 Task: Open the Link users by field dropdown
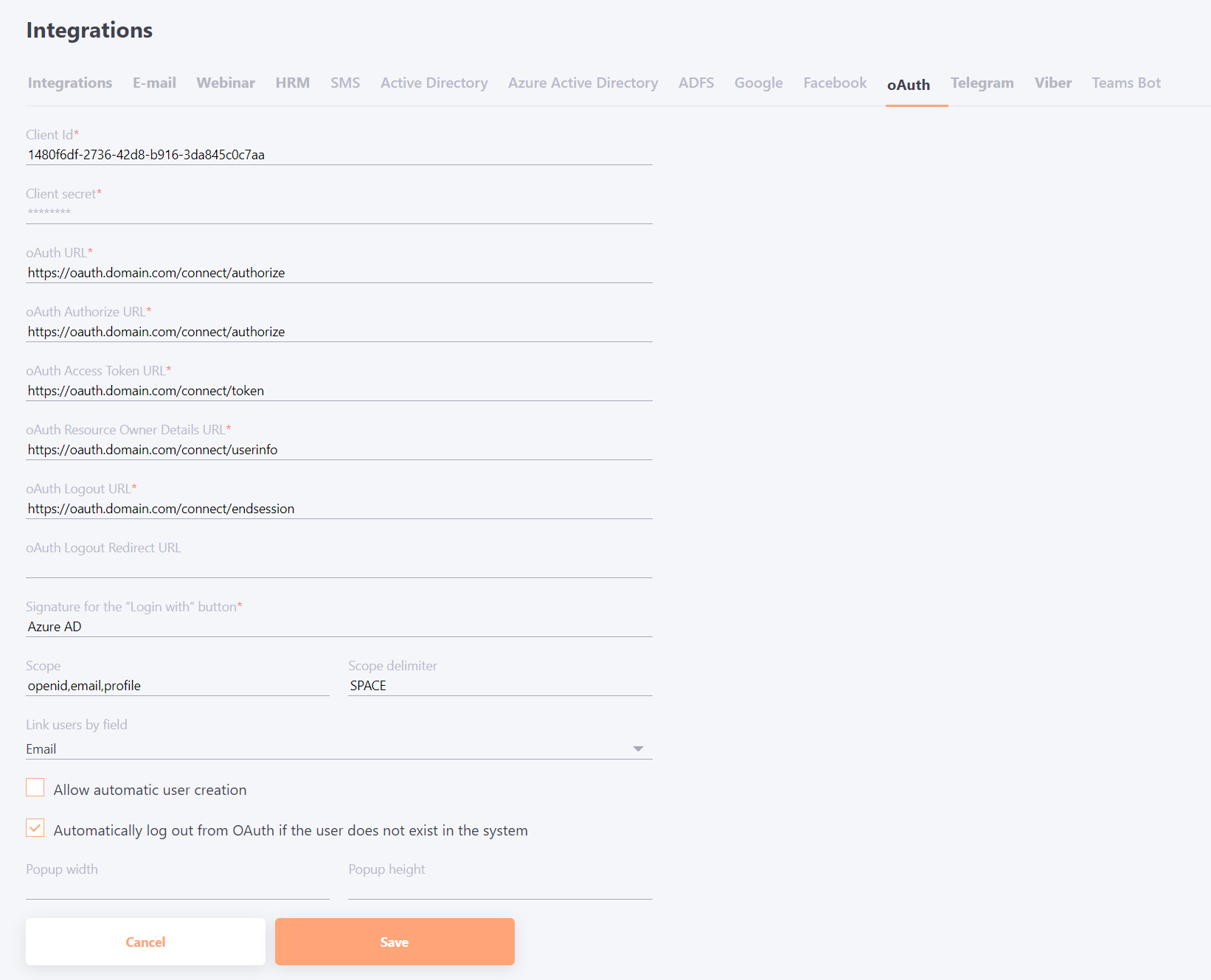point(640,747)
